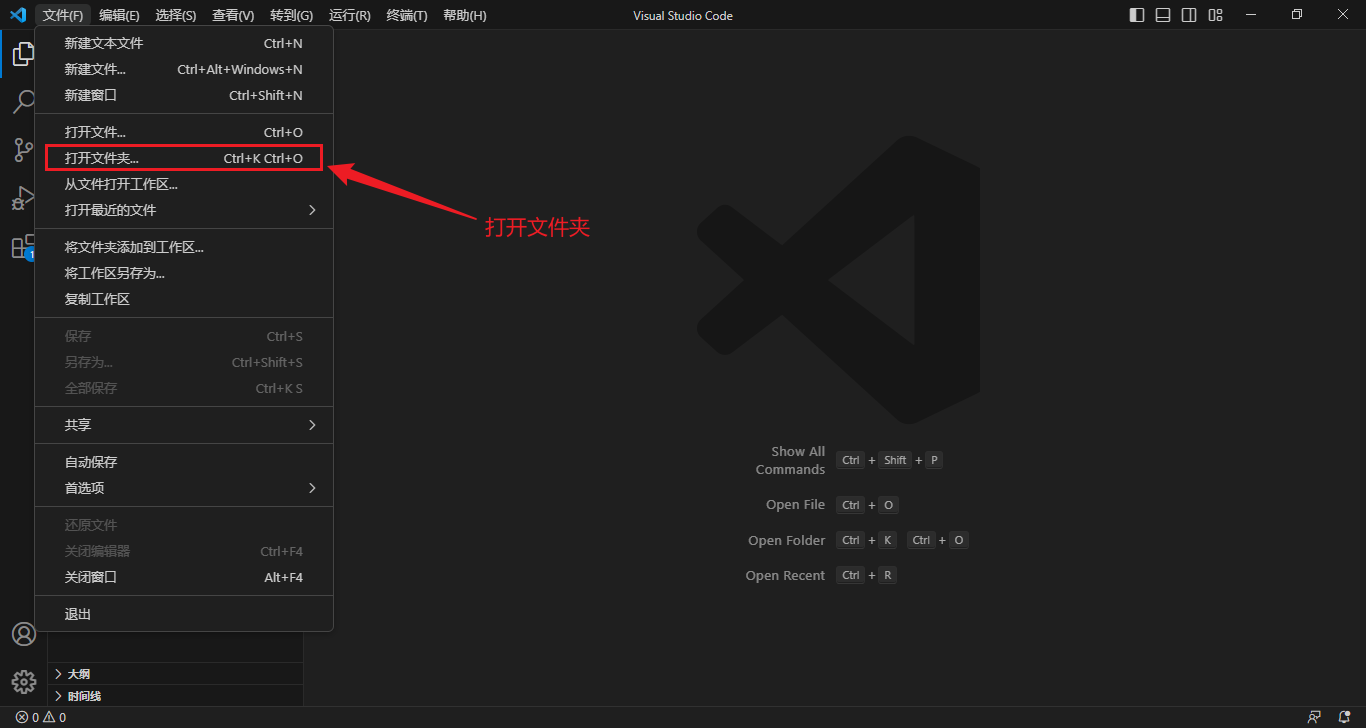The image size is (1366, 728).
Task: Choose 打开文件... menu entry
Action: pos(184,132)
